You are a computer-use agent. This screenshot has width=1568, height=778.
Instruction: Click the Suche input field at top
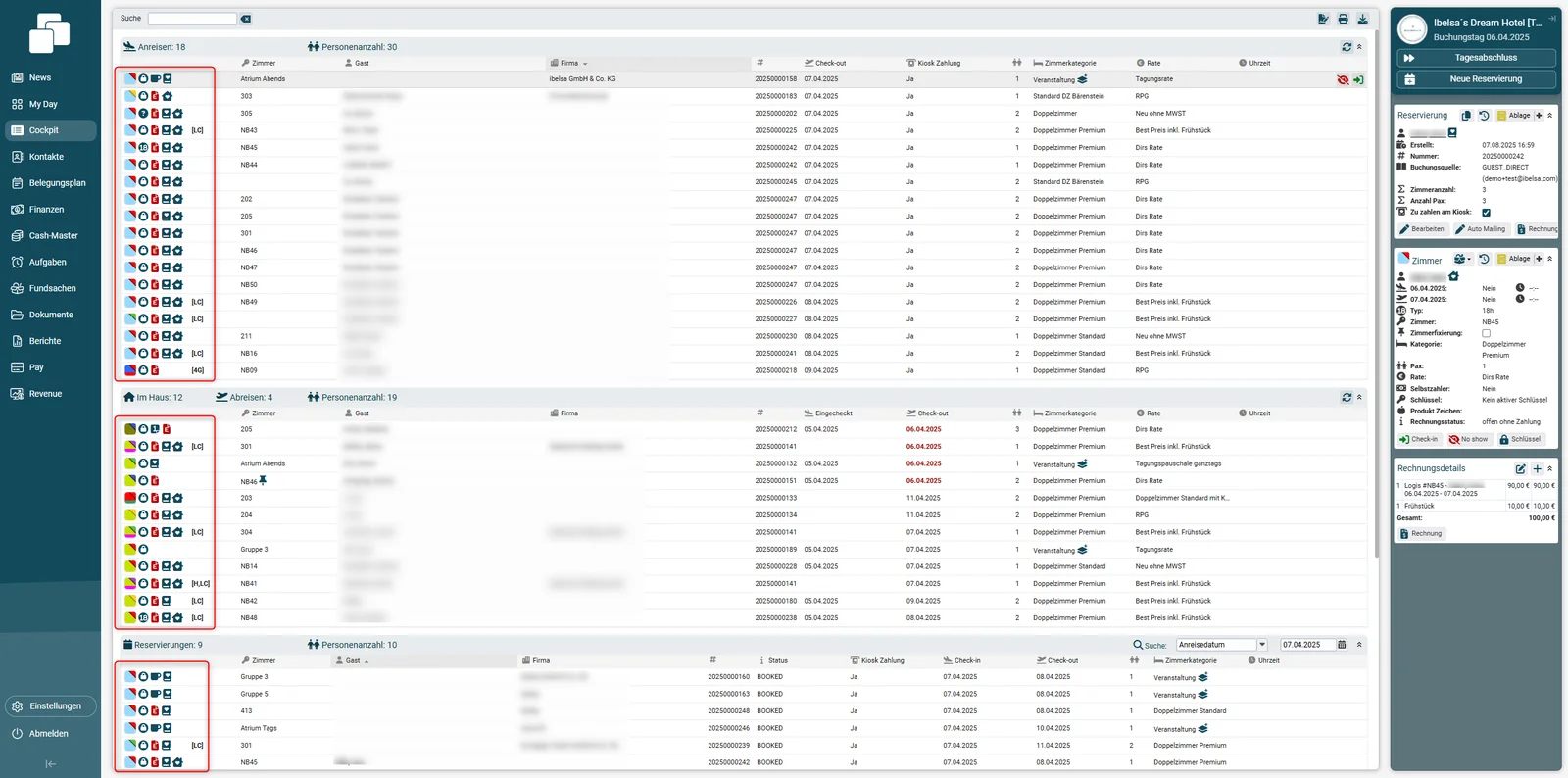click(x=192, y=19)
